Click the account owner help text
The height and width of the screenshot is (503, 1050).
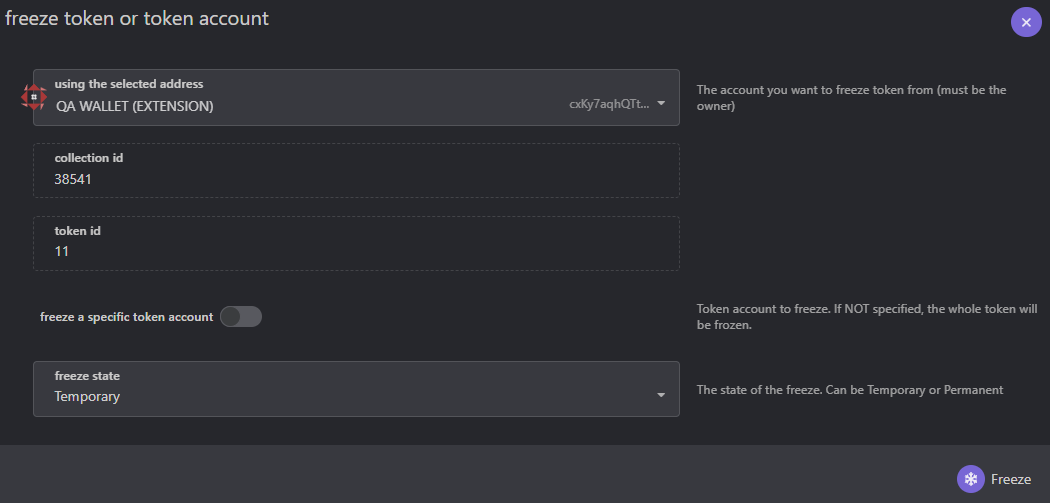(851, 98)
